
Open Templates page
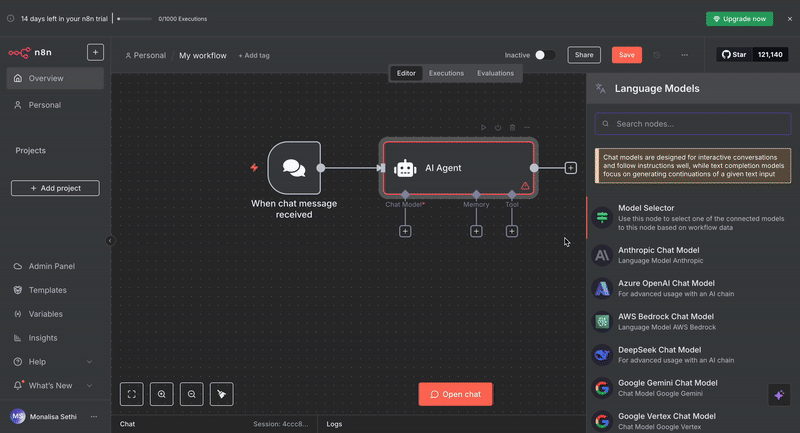pos(55,290)
